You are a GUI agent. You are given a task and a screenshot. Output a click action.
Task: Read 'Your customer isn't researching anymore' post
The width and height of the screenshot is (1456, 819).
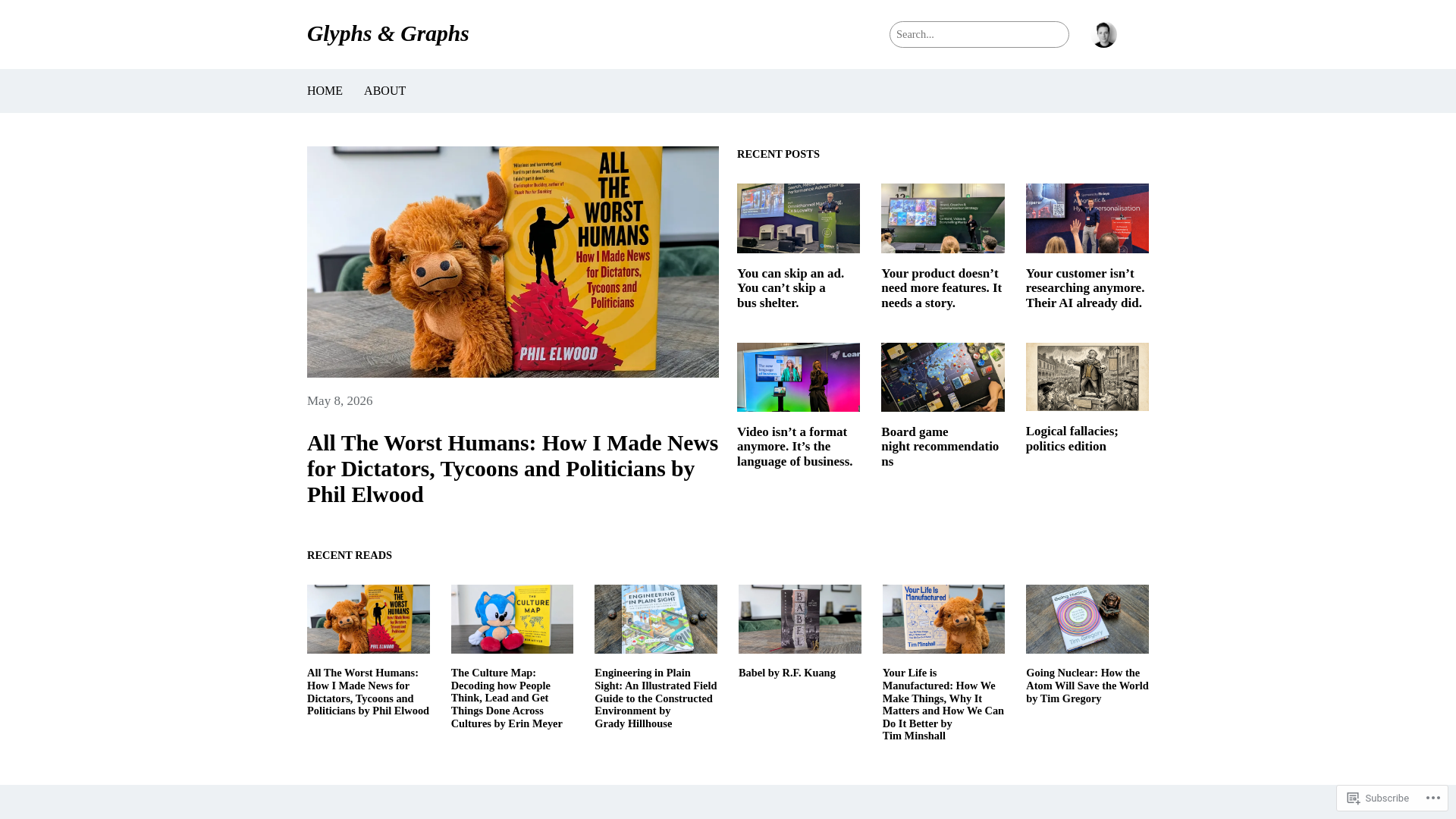1085,288
